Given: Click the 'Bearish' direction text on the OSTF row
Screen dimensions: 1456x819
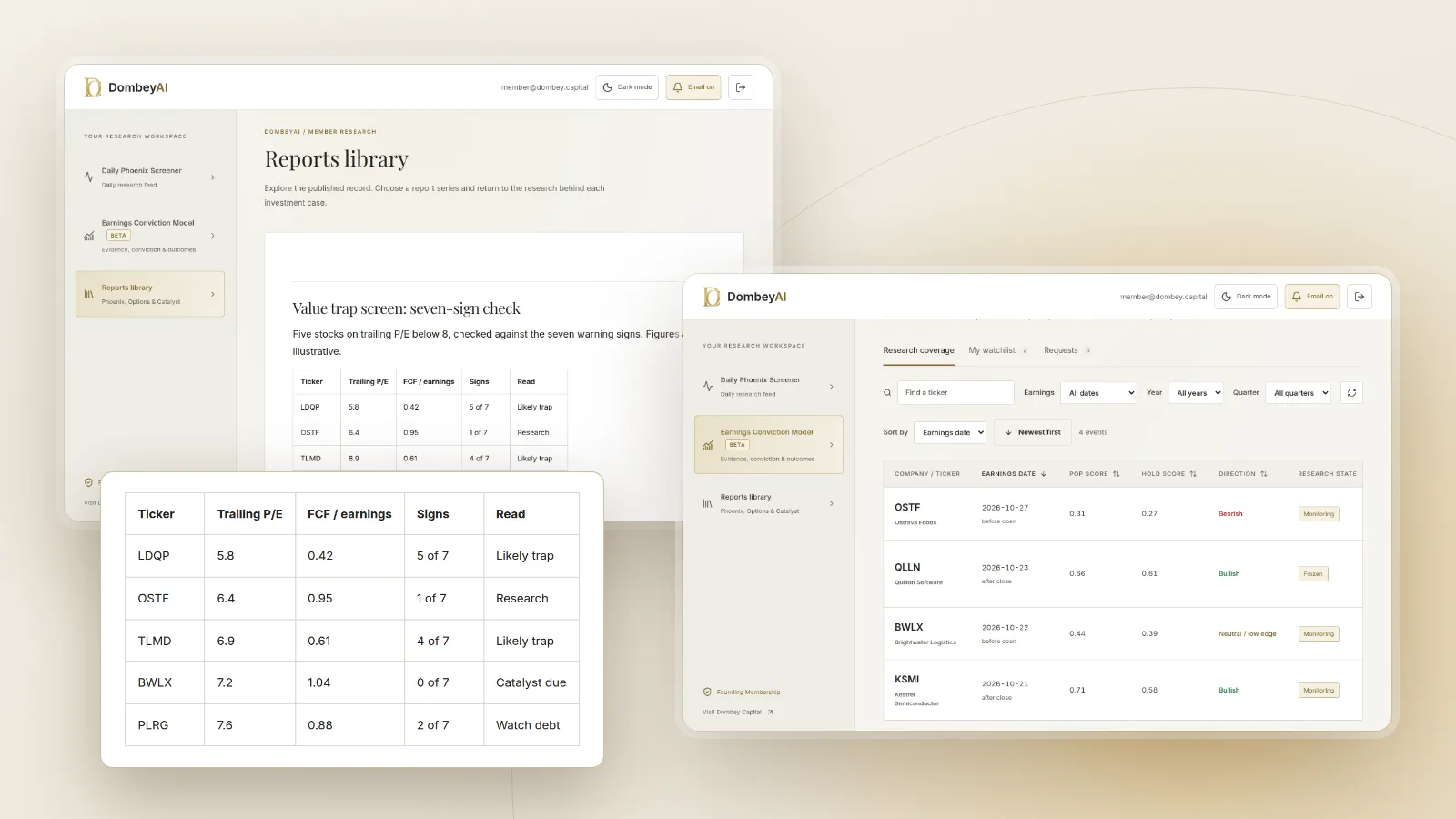Looking at the screenshot, I should coord(1230,514).
